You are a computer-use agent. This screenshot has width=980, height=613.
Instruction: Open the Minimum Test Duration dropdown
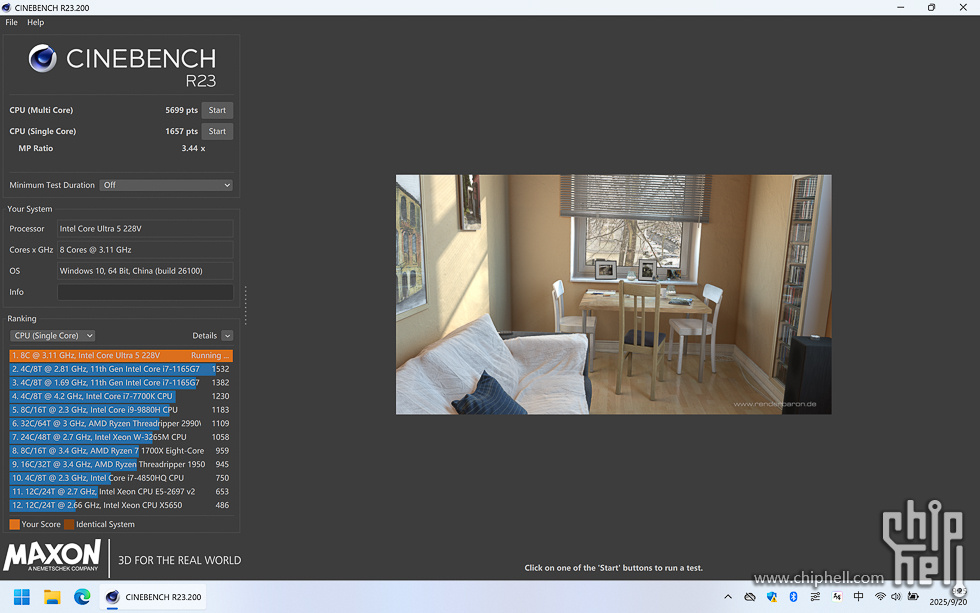point(166,186)
